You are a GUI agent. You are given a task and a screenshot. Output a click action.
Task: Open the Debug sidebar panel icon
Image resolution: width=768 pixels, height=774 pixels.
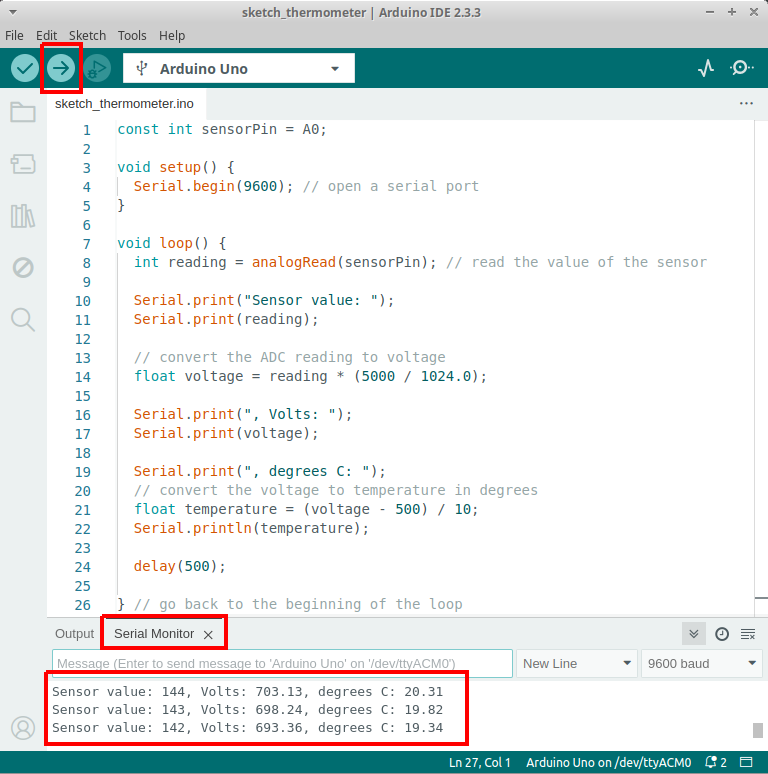[23, 268]
